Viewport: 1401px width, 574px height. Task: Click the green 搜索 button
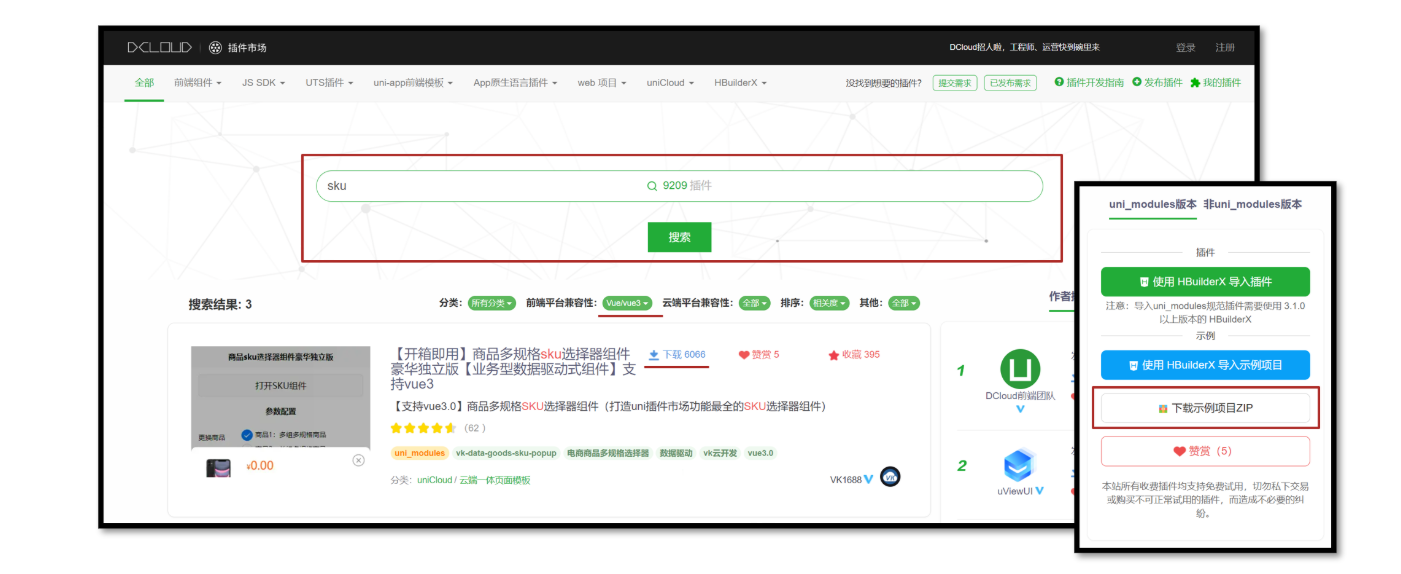pos(679,237)
